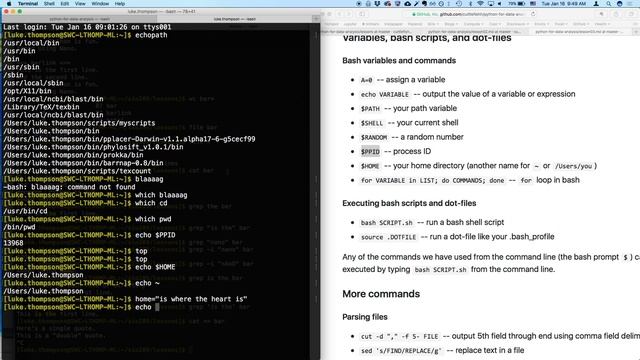The image size is (640, 360).
Task: Click the 'source .DOTFILE' code snippet
Action: click(388, 237)
